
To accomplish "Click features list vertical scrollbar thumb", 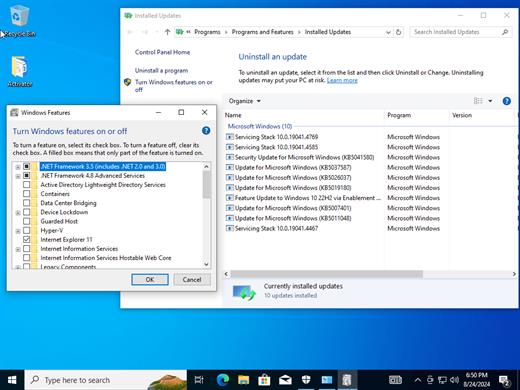I will pos(207,185).
